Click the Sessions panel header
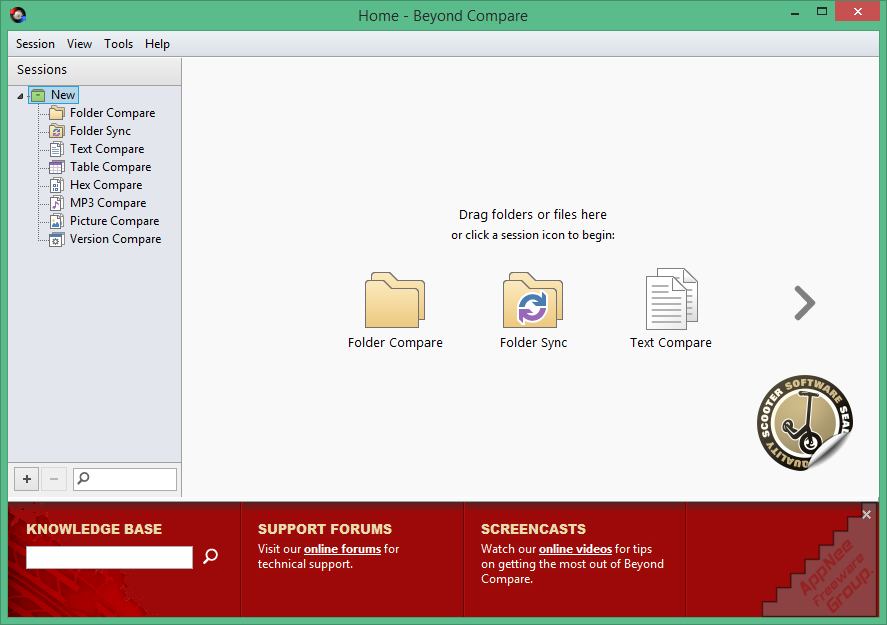The width and height of the screenshot is (887, 625). click(94, 70)
